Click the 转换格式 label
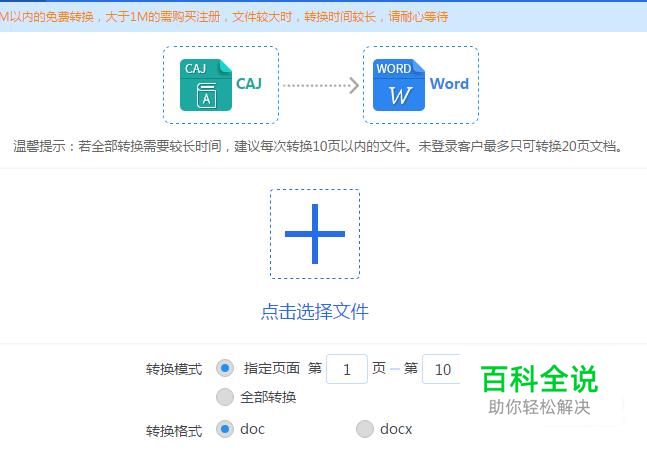Viewport: 647px width, 450px height. click(x=174, y=431)
